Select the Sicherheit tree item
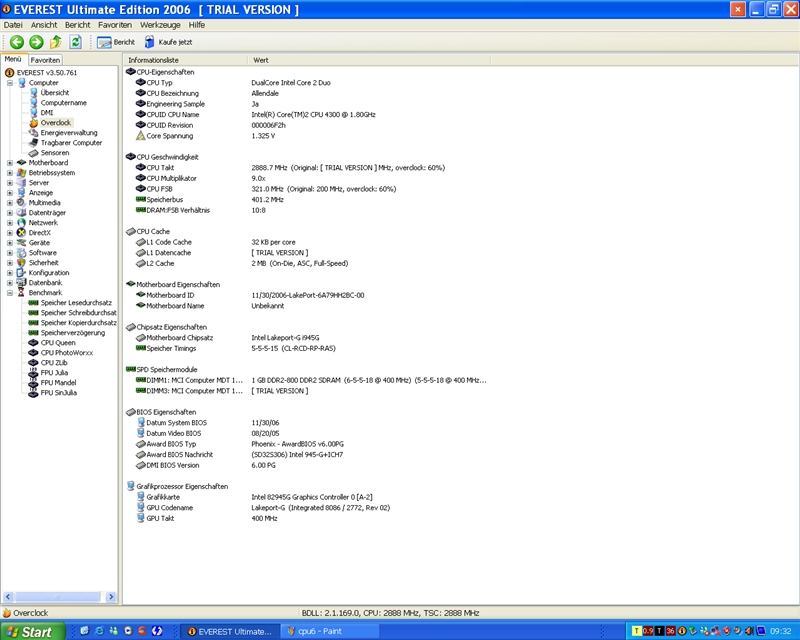 [x=43, y=262]
